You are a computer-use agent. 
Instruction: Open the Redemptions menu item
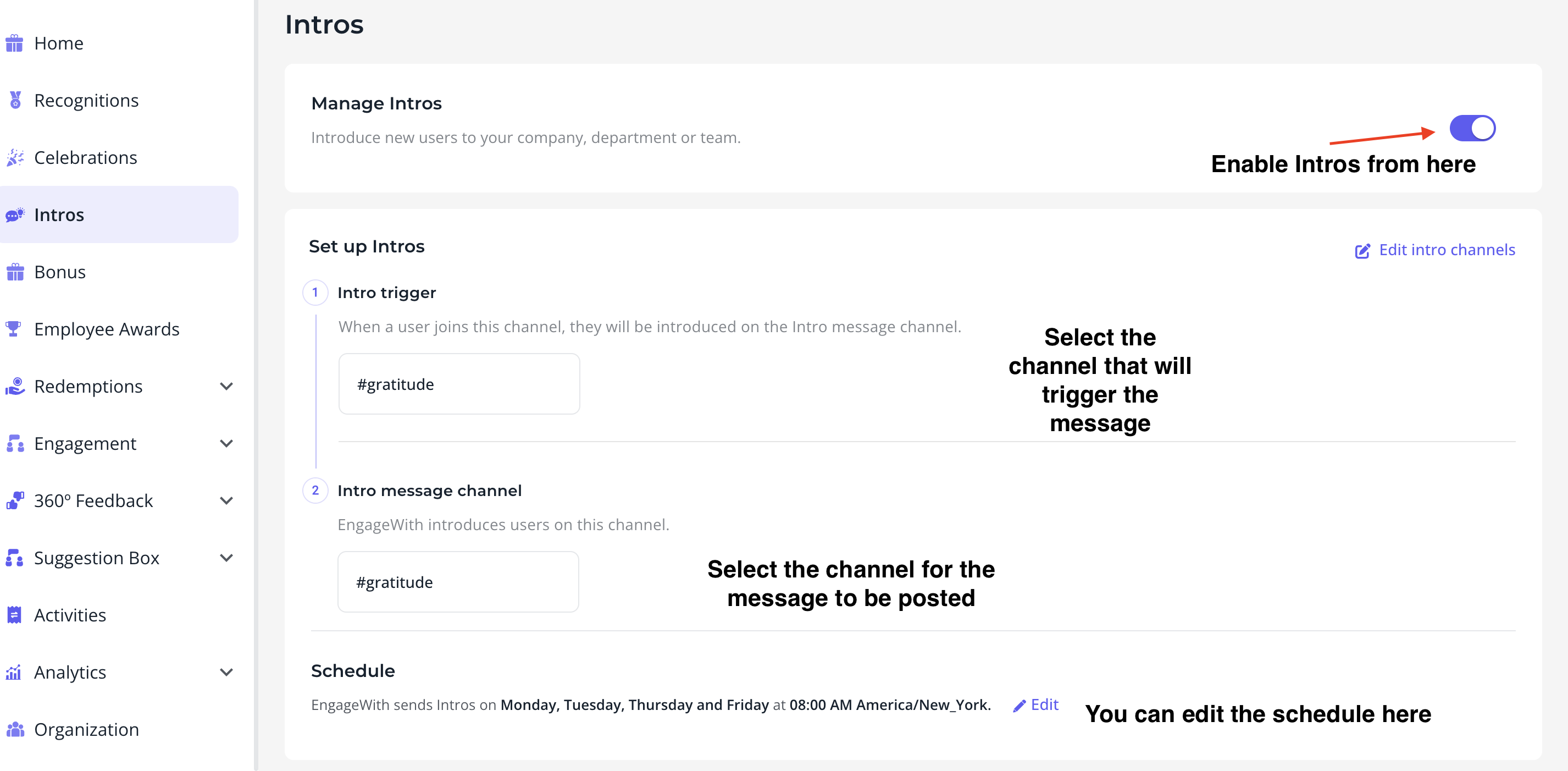(x=119, y=387)
